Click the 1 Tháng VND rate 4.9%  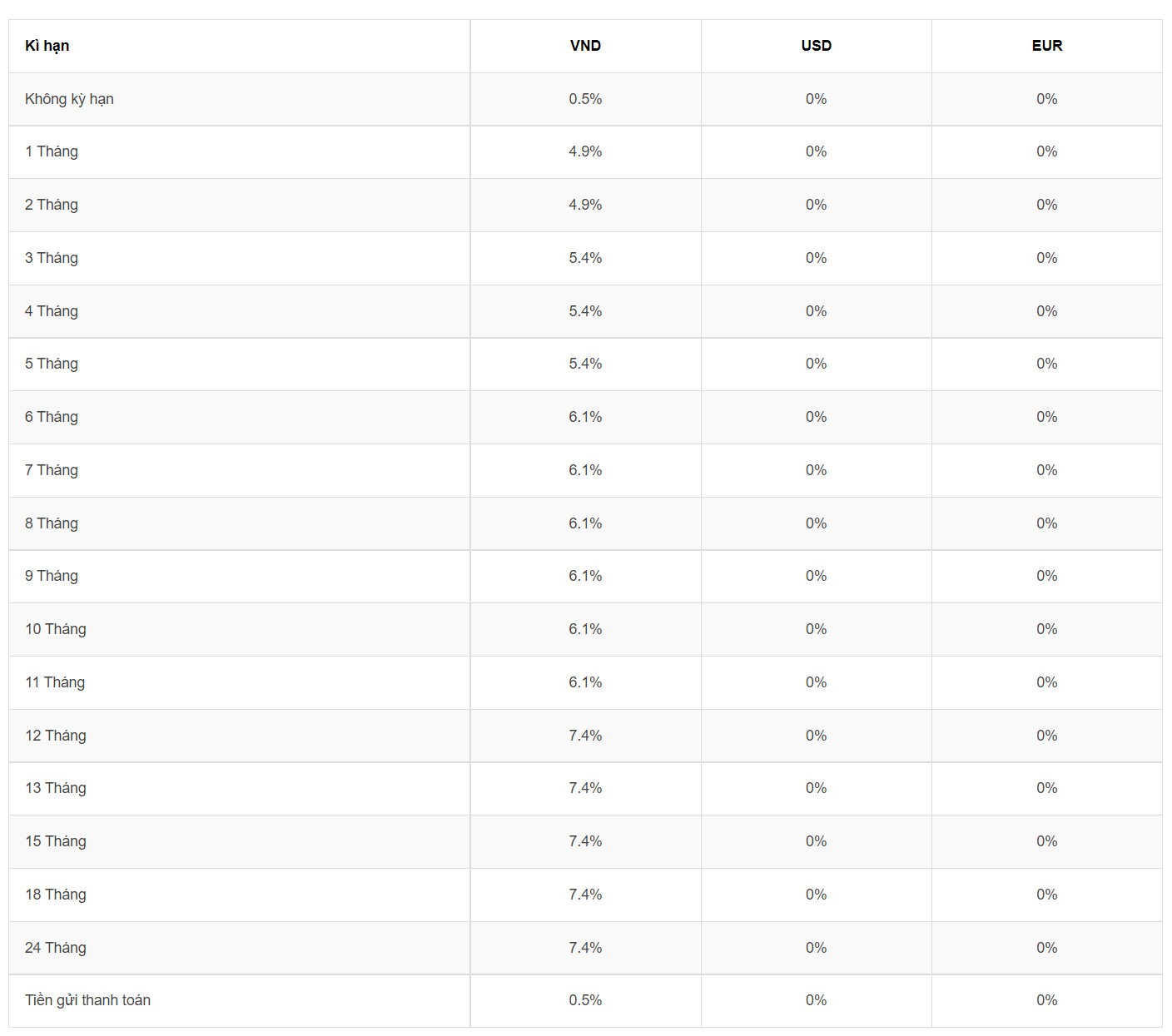pyautogui.click(x=585, y=151)
